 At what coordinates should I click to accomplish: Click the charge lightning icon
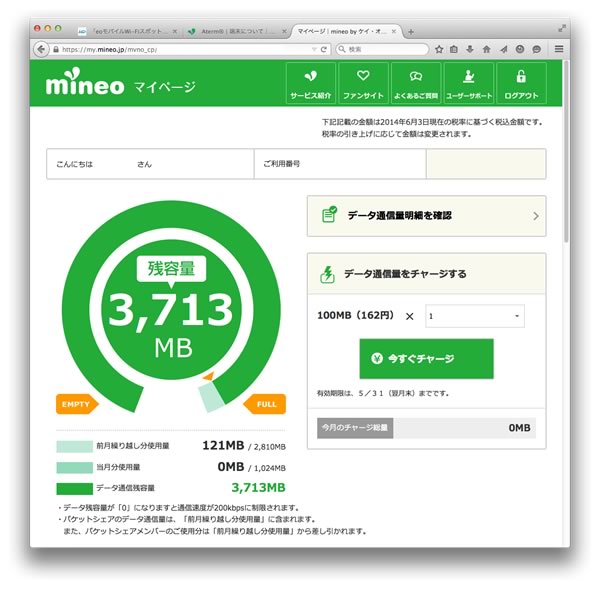[x=327, y=274]
